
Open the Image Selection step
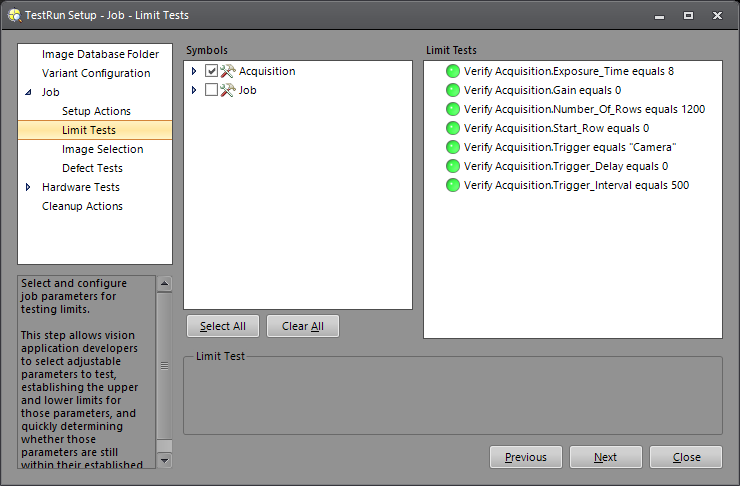(102, 149)
